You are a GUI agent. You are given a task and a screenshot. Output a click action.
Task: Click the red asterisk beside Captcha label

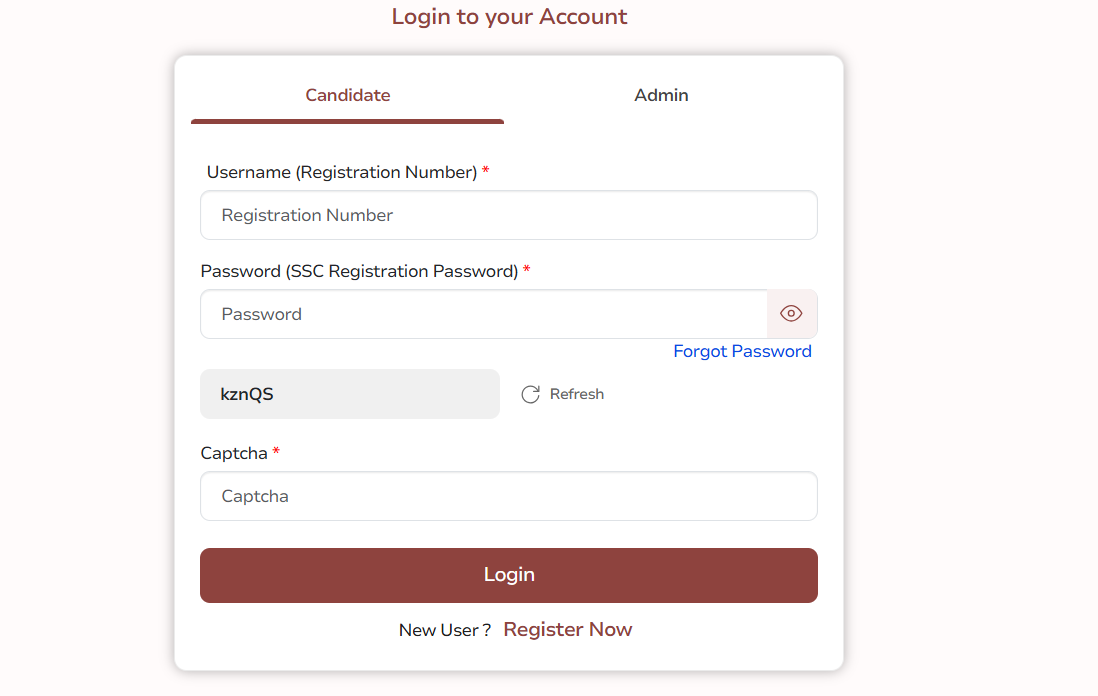pos(276,452)
